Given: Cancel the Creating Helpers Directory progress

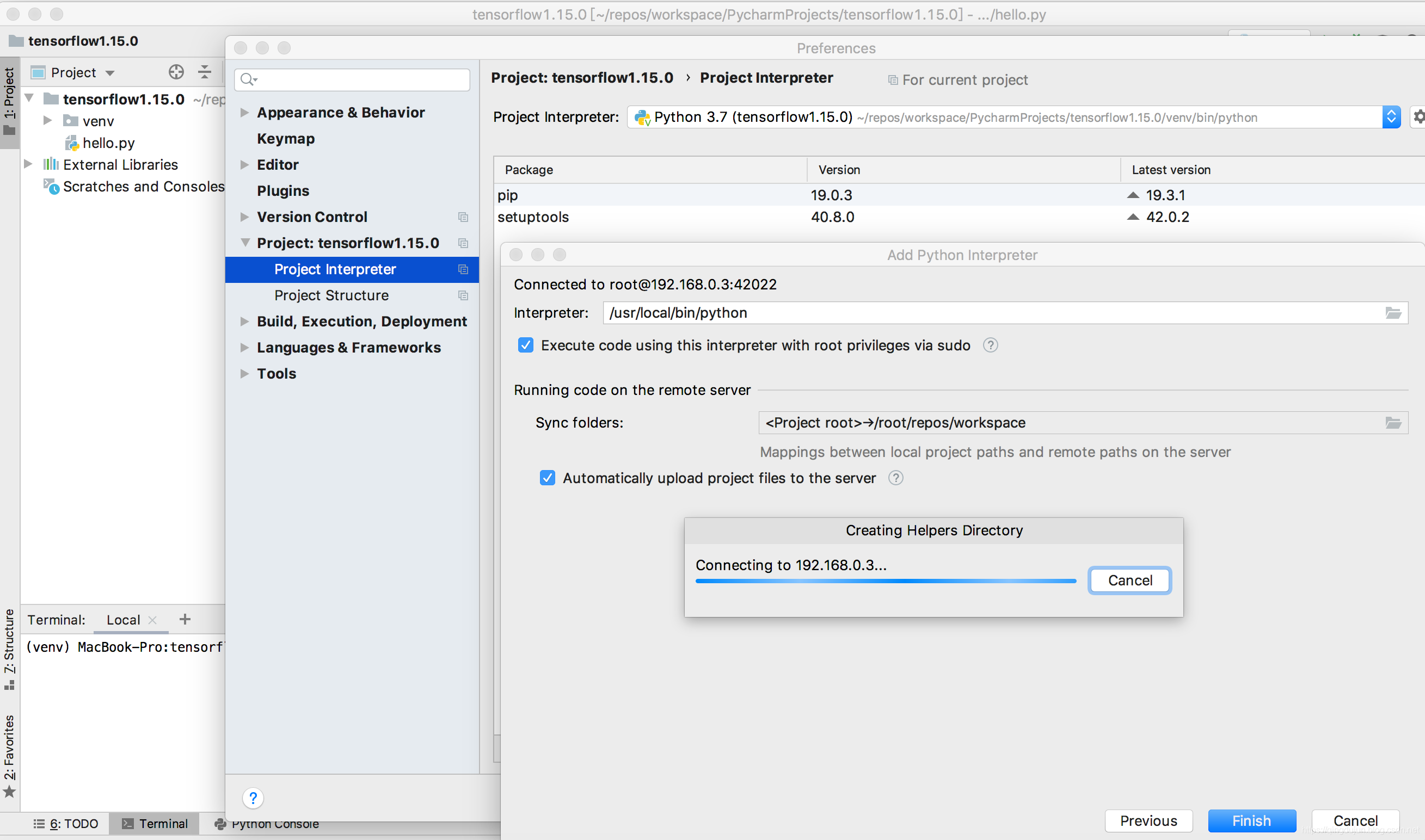Looking at the screenshot, I should 1130,580.
